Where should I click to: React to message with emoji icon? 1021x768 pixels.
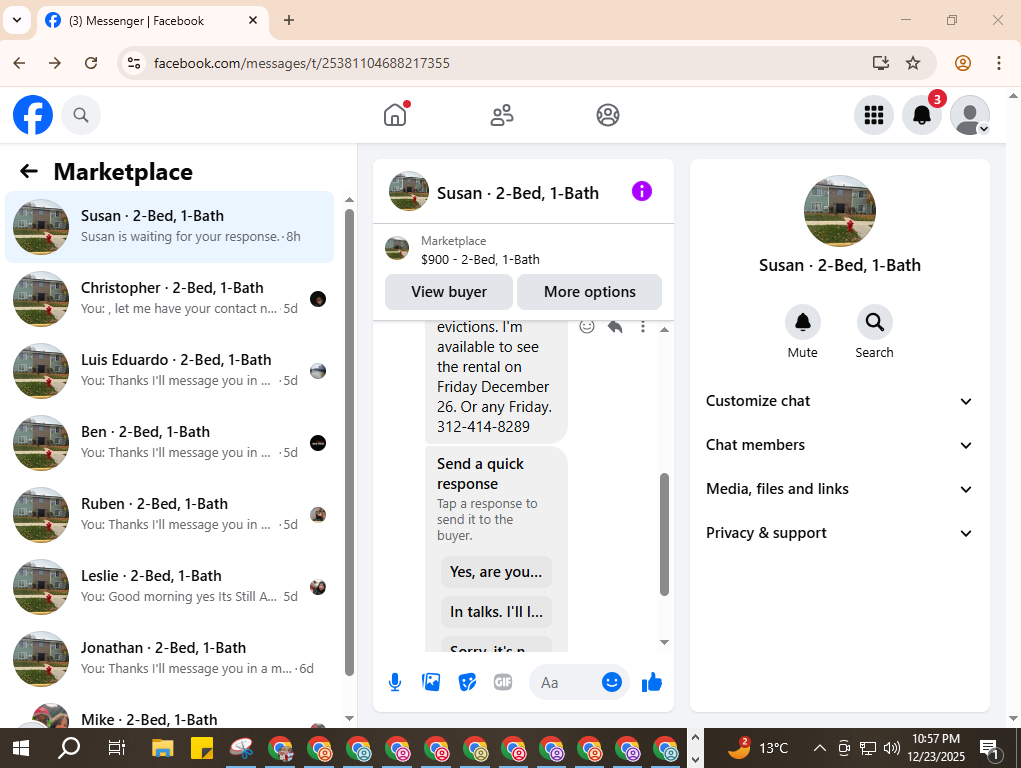587,326
